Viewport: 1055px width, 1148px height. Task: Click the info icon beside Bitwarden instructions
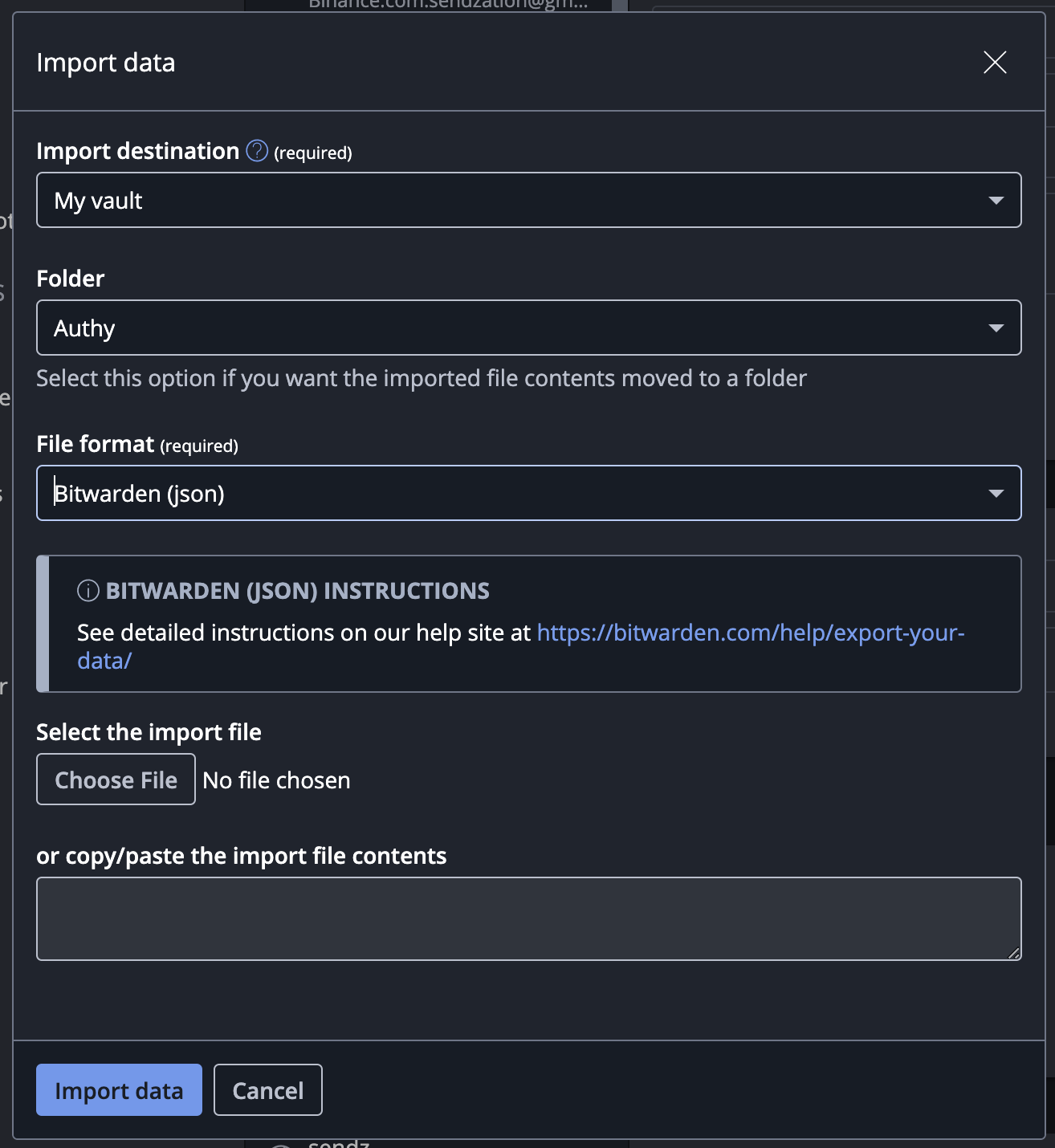tap(88, 591)
